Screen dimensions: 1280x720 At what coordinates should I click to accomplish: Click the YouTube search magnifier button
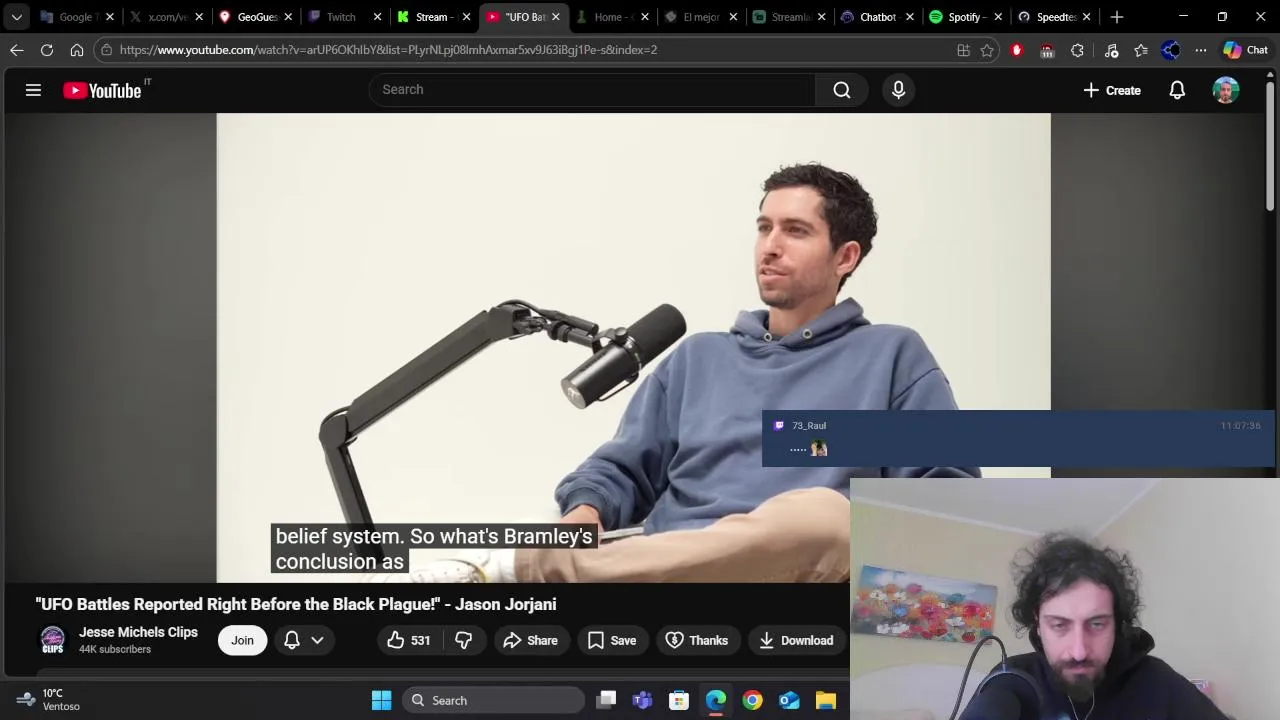tap(842, 90)
